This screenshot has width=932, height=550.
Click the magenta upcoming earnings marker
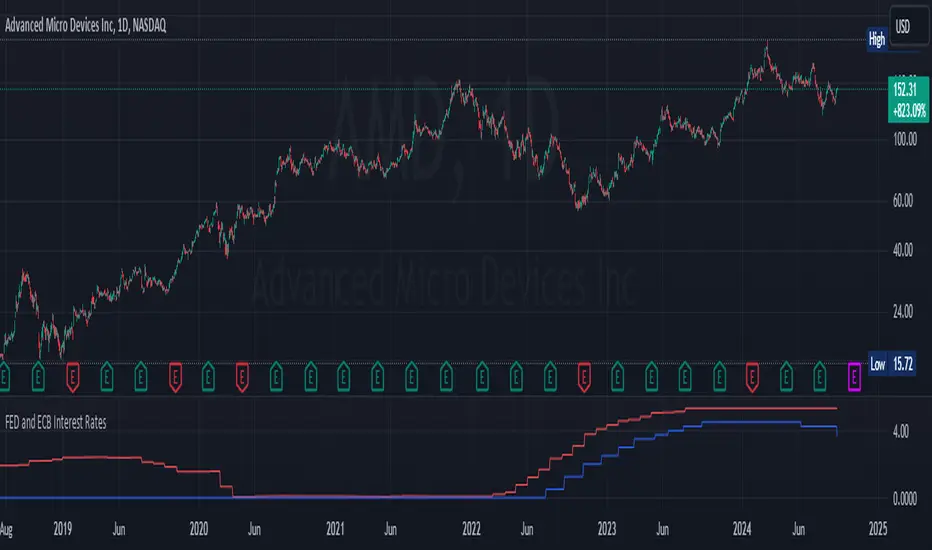pyautogui.click(x=854, y=377)
